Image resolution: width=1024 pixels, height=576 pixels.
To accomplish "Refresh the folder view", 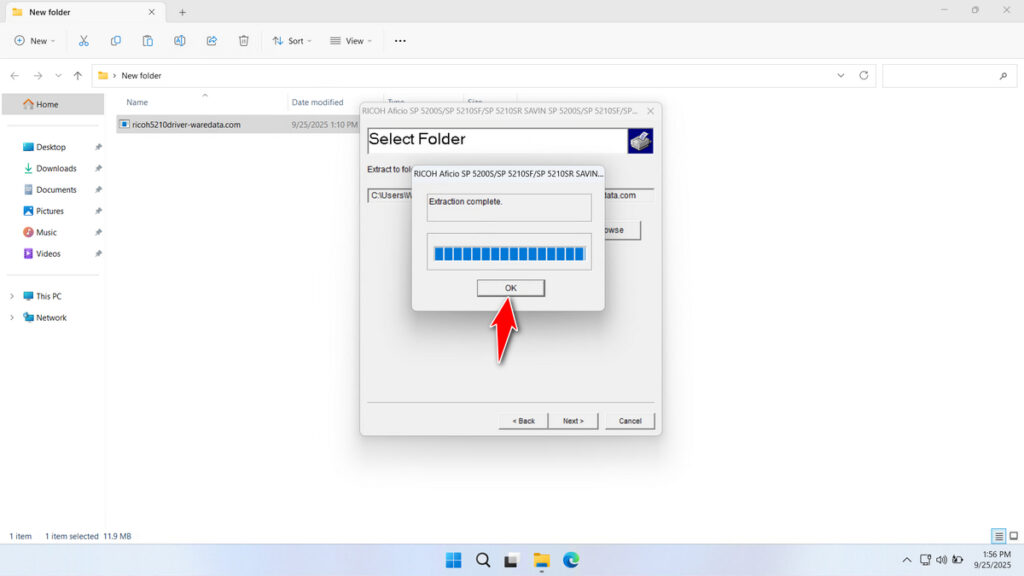I will click(x=863, y=76).
